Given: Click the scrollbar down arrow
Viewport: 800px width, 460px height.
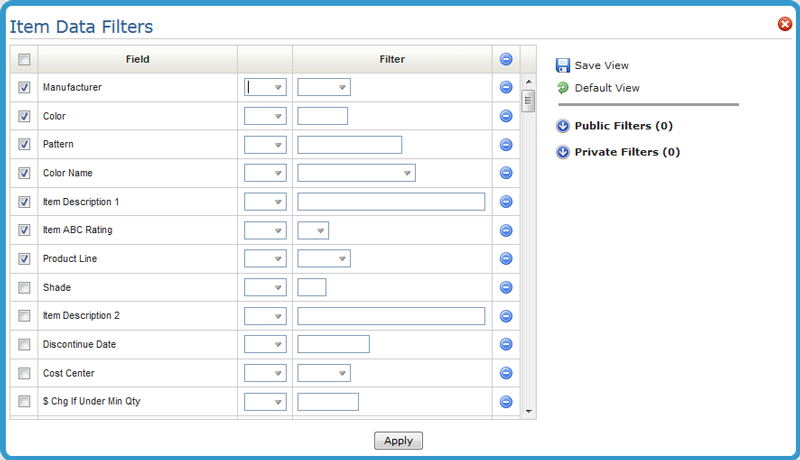Looking at the screenshot, I should tap(529, 411).
